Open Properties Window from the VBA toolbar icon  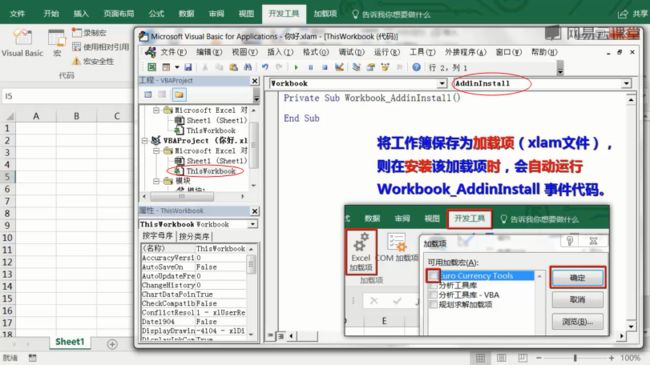tap(371, 67)
